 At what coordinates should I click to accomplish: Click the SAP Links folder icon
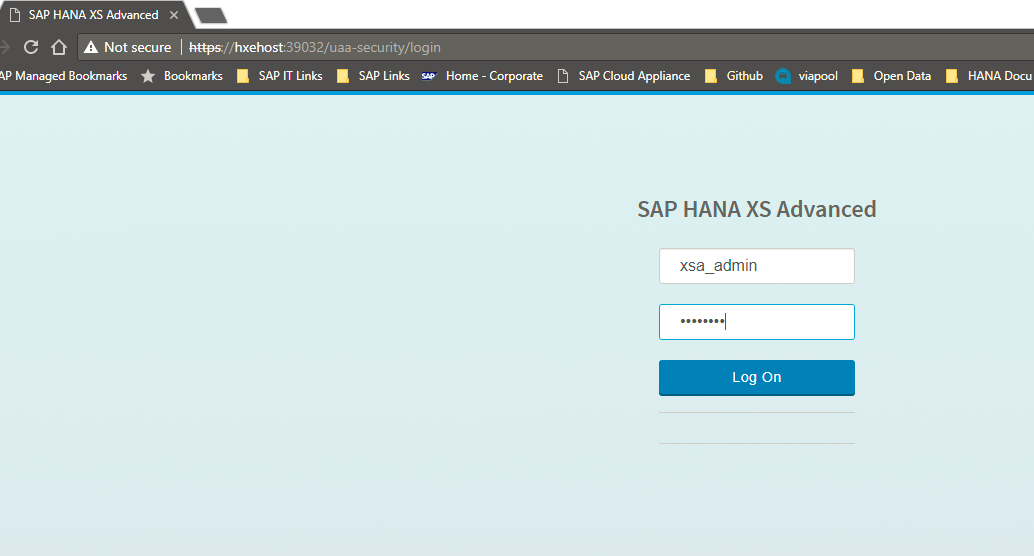click(343, 76)
